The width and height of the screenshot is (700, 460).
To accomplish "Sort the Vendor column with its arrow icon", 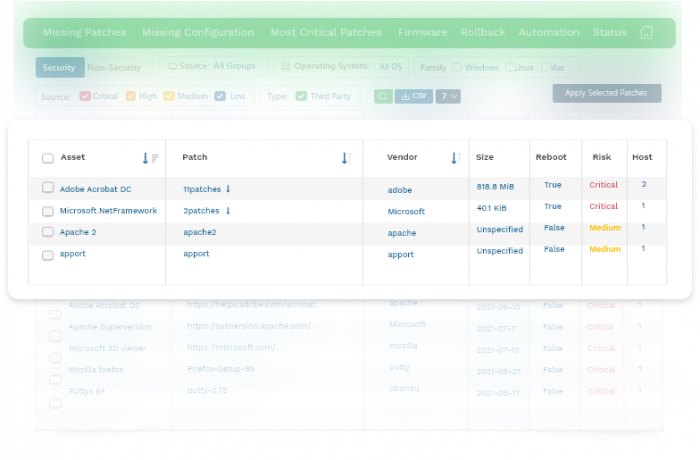I will click(x=456, y=158).
